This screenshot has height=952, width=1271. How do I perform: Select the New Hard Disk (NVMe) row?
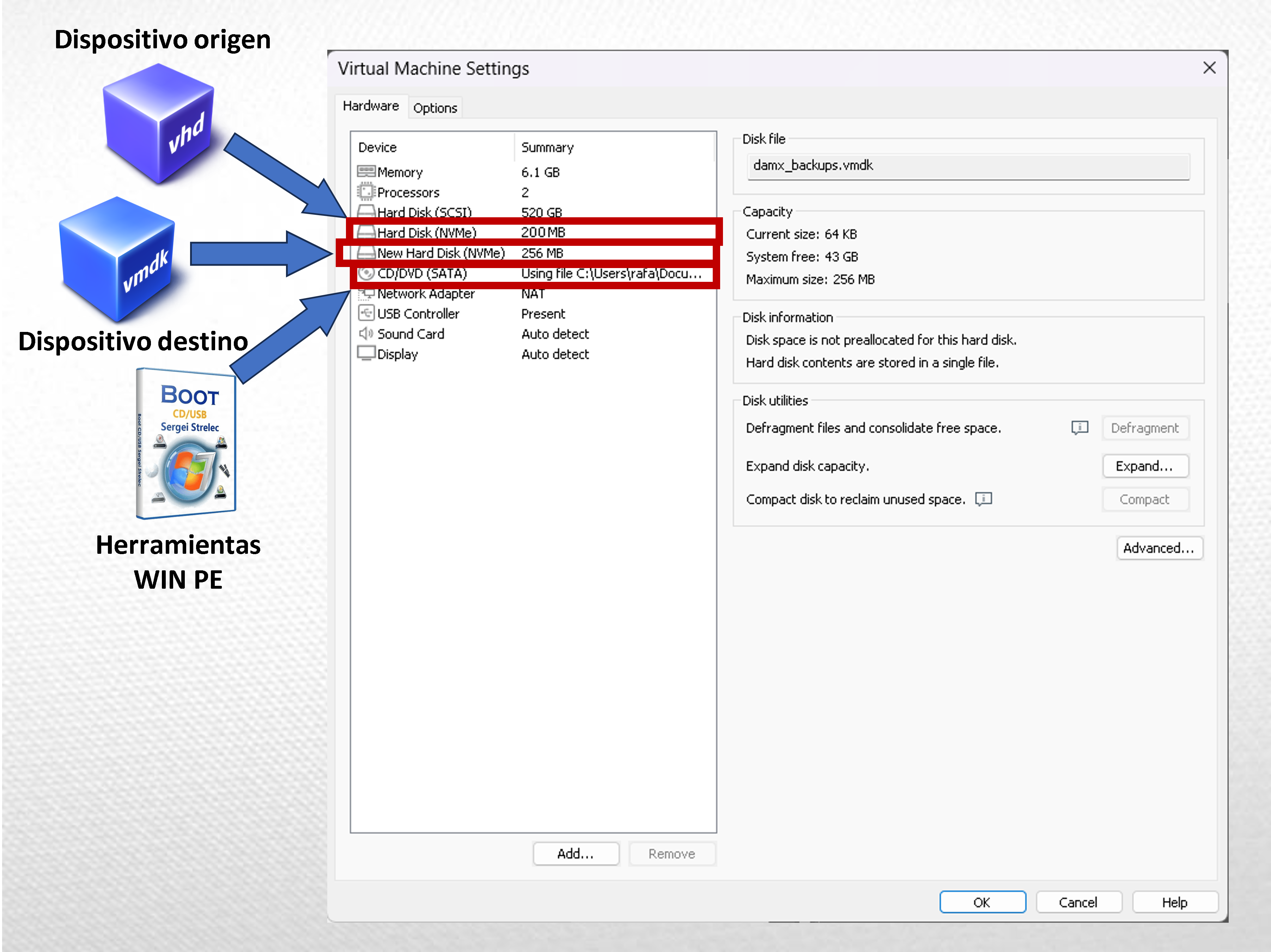441,253
